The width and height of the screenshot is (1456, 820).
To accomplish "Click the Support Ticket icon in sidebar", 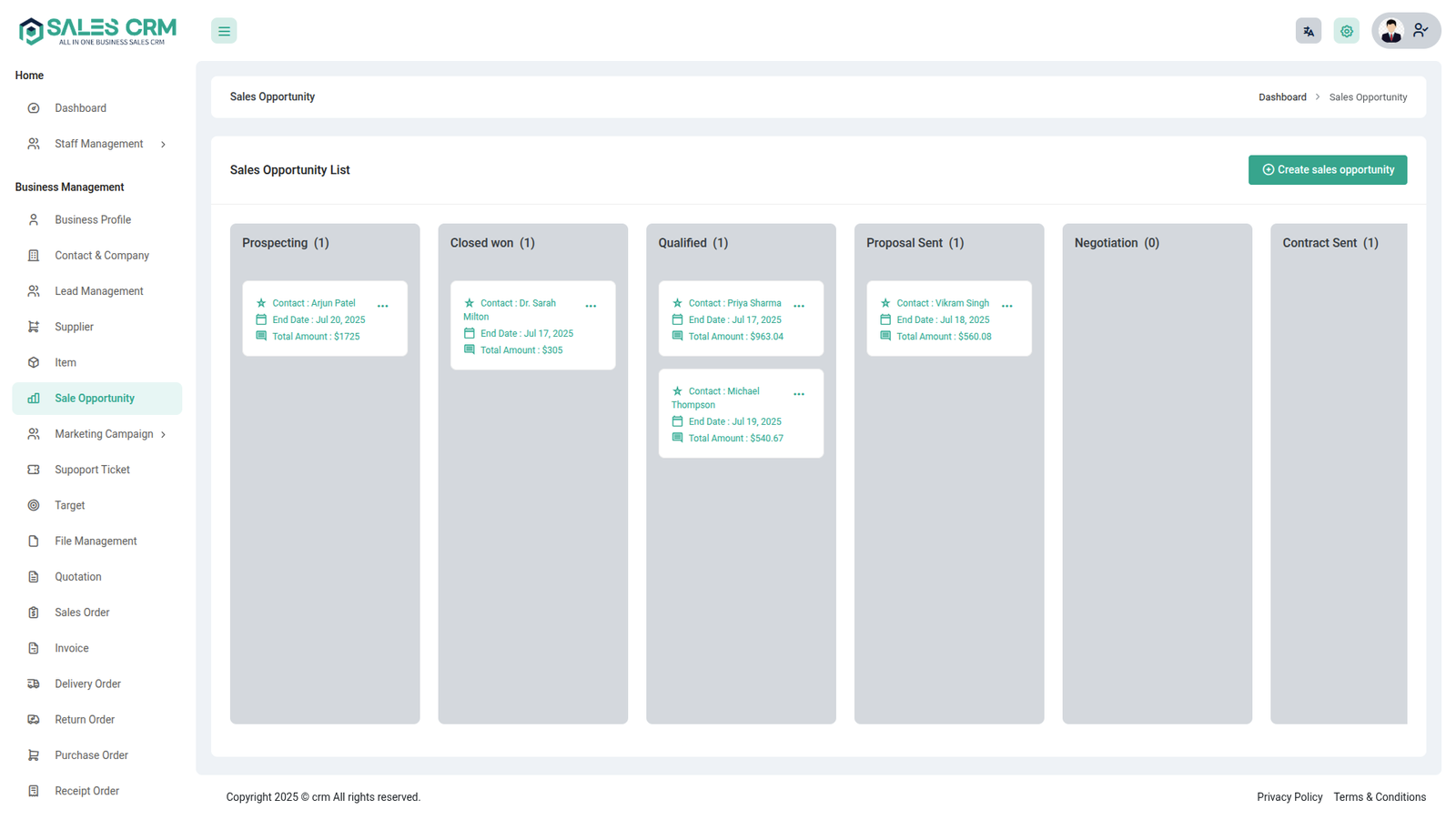I will (x=34, y=470).
